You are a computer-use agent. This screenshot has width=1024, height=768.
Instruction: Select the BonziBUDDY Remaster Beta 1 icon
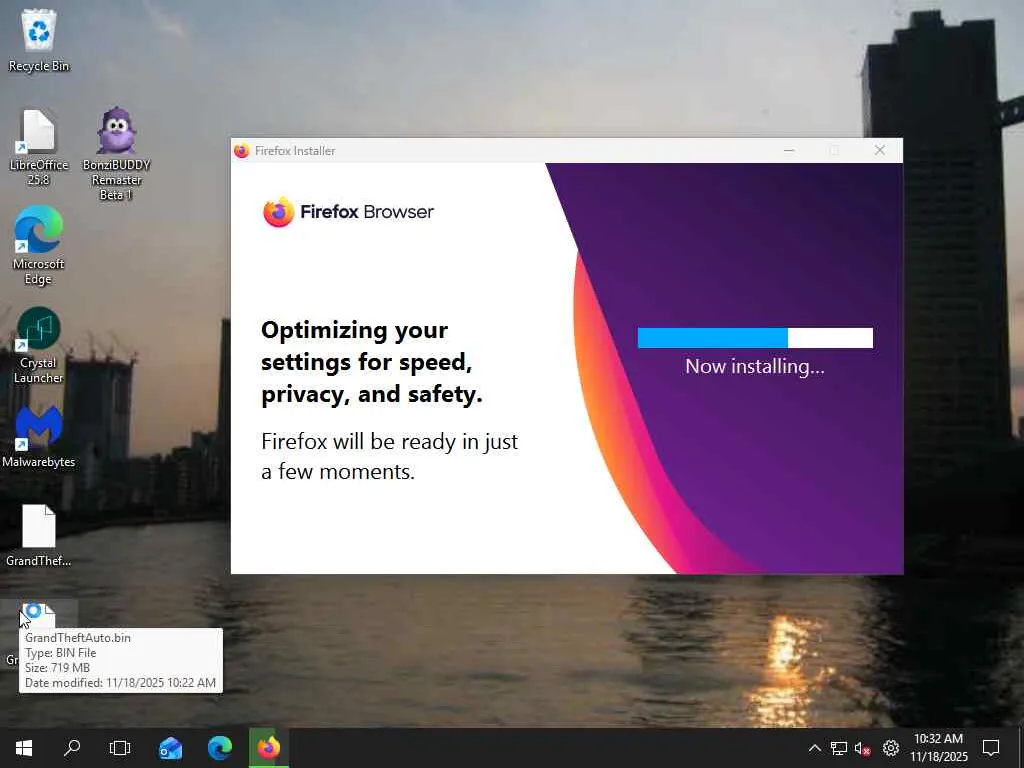coord(116,154)
